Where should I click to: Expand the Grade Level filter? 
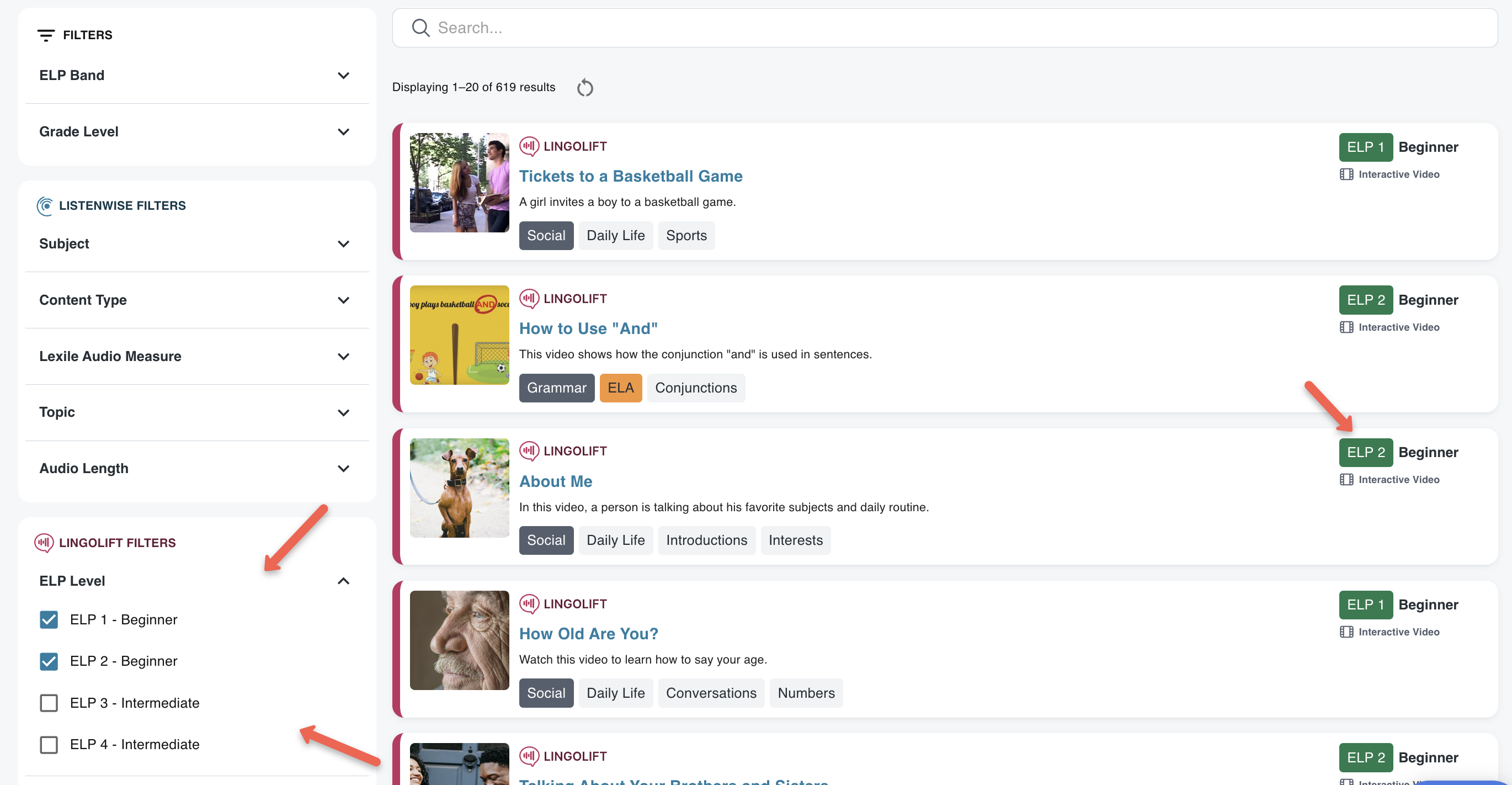[196, 131]
